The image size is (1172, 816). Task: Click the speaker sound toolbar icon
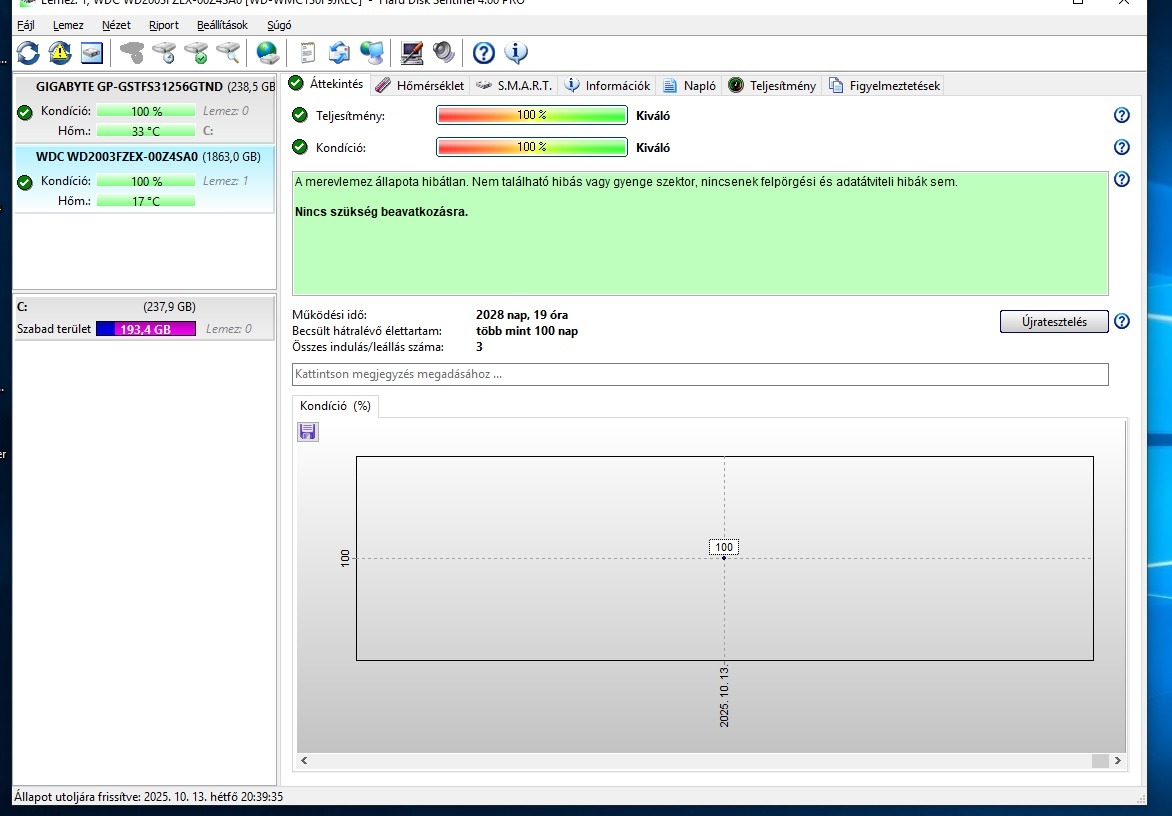[443, 52]
